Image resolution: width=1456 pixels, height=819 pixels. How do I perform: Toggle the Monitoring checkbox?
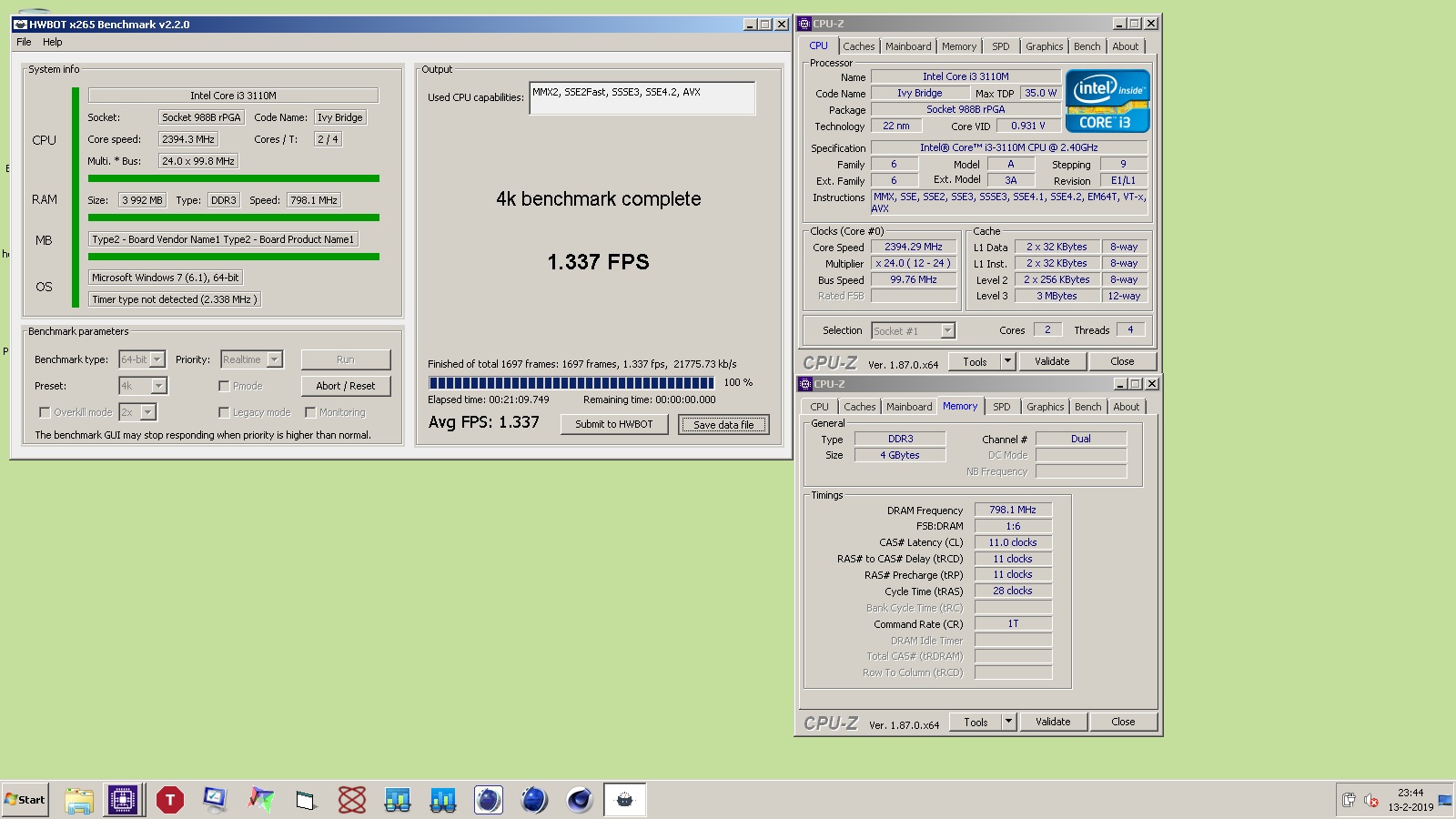[310, 412]
